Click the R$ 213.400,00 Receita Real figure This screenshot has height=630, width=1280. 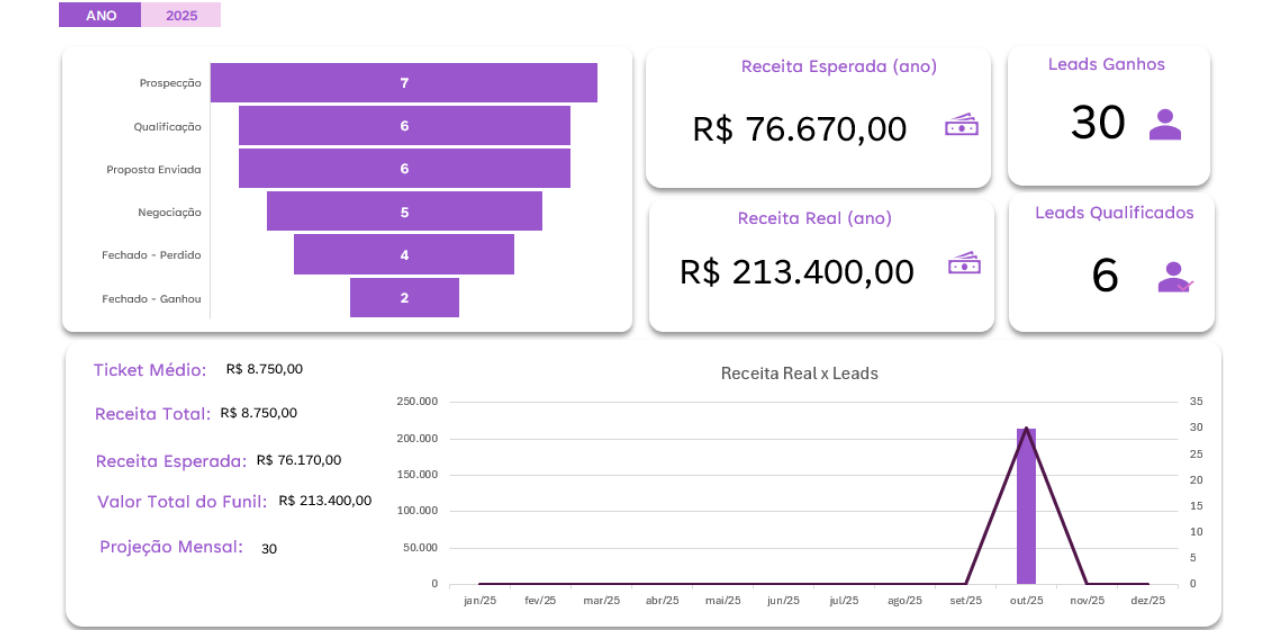click(797, 272)
